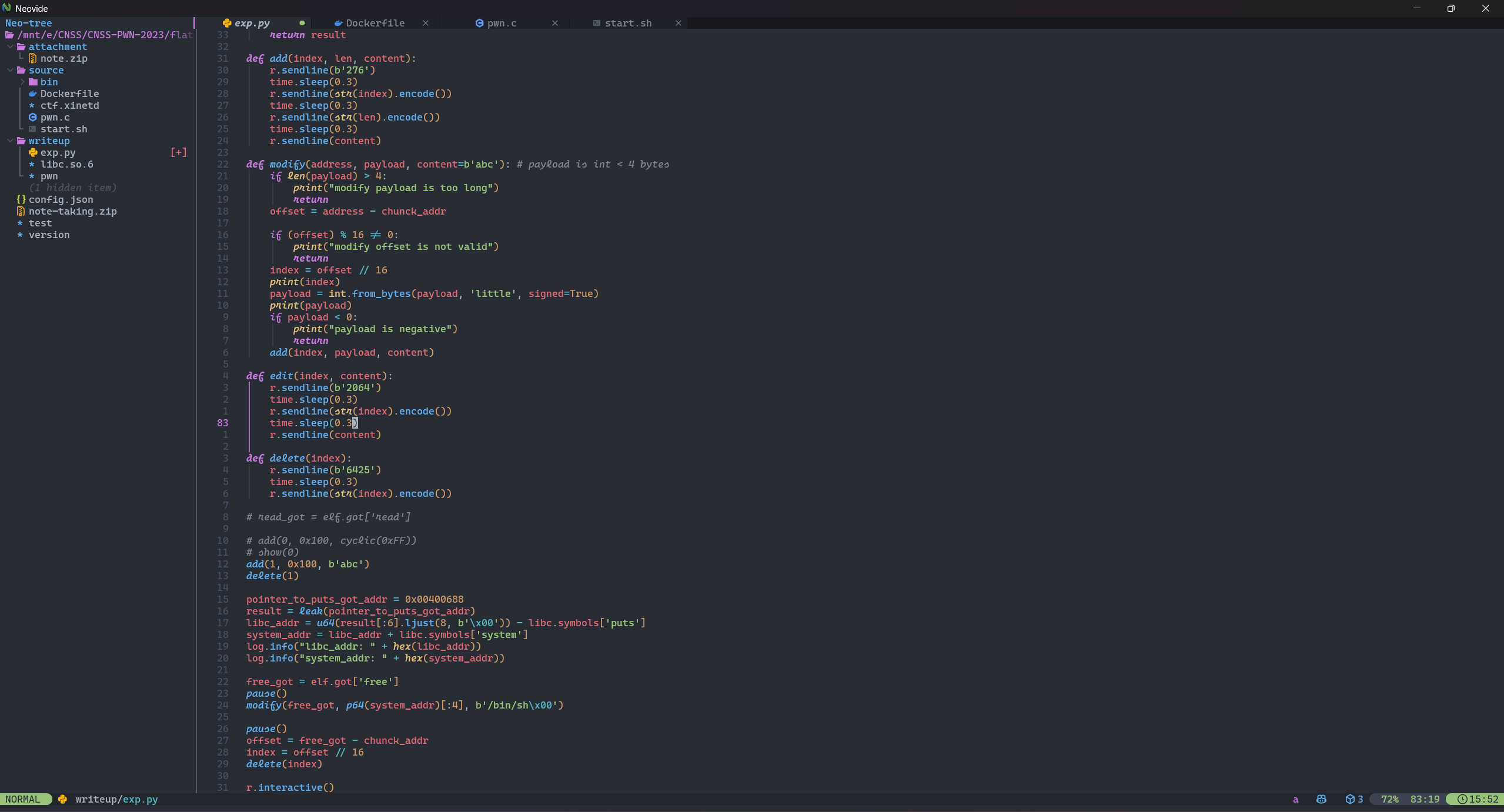Image resolution: width=1504 pixels, height=812 pixels.
Task: Collapse the attachment folder
Action: (10, 46)
